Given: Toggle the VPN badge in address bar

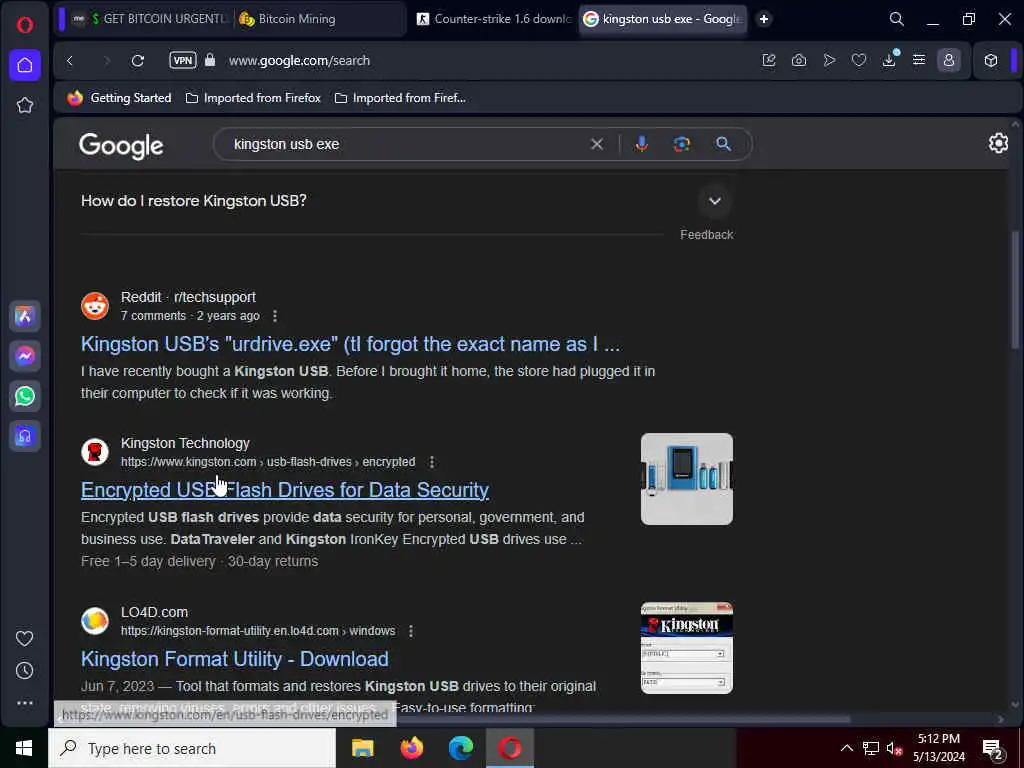Looking at the screenshot, I should tap(183, 60).
